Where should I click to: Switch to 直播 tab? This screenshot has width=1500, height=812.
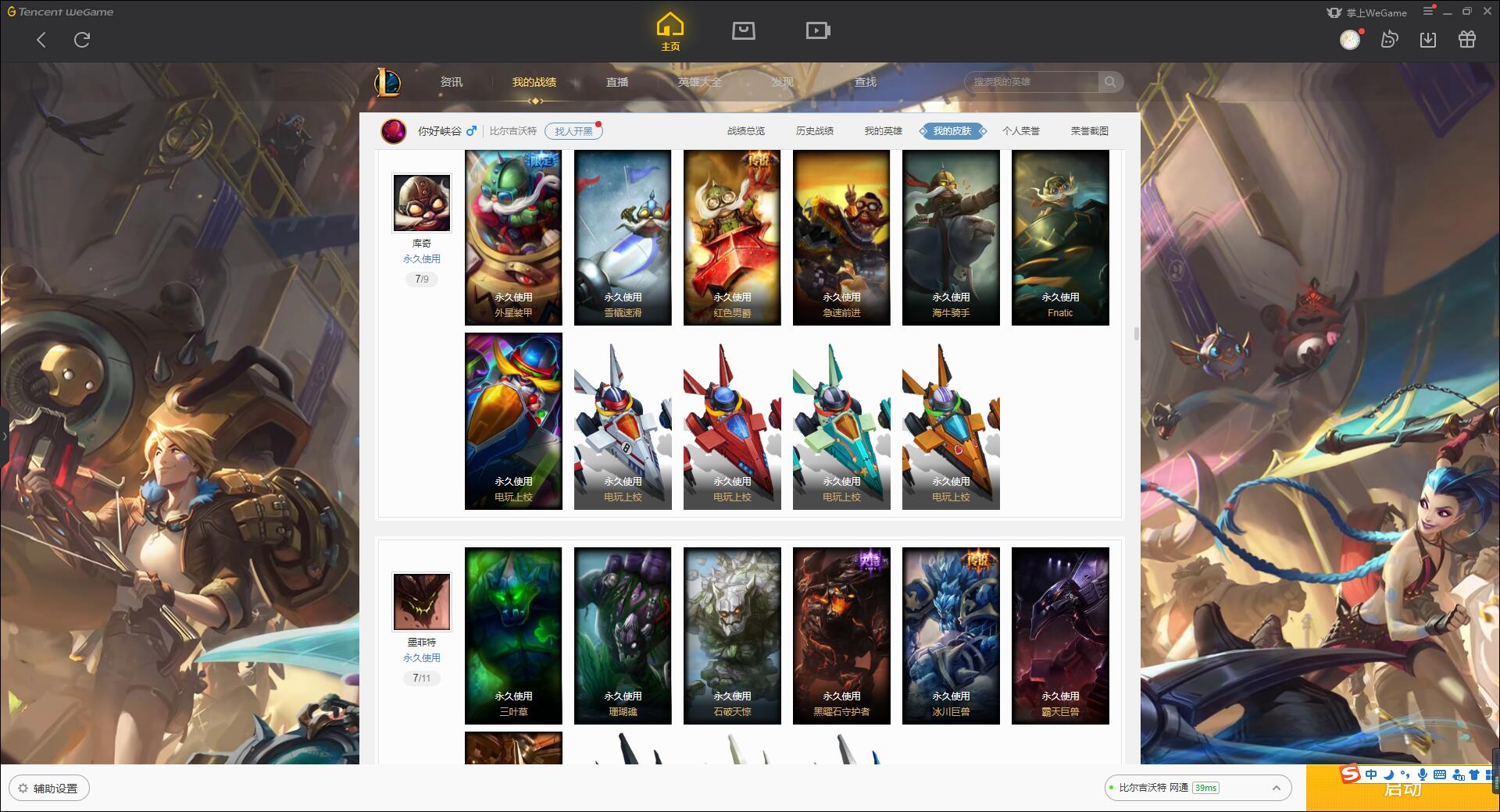617,82
